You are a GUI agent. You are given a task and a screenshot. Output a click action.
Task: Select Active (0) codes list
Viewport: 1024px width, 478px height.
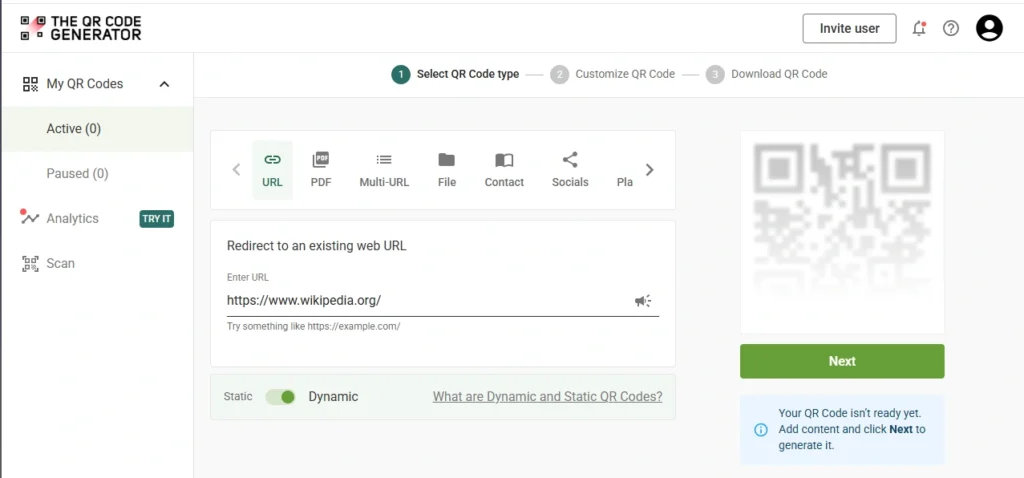pyautogui.click(x=98, y=129)
